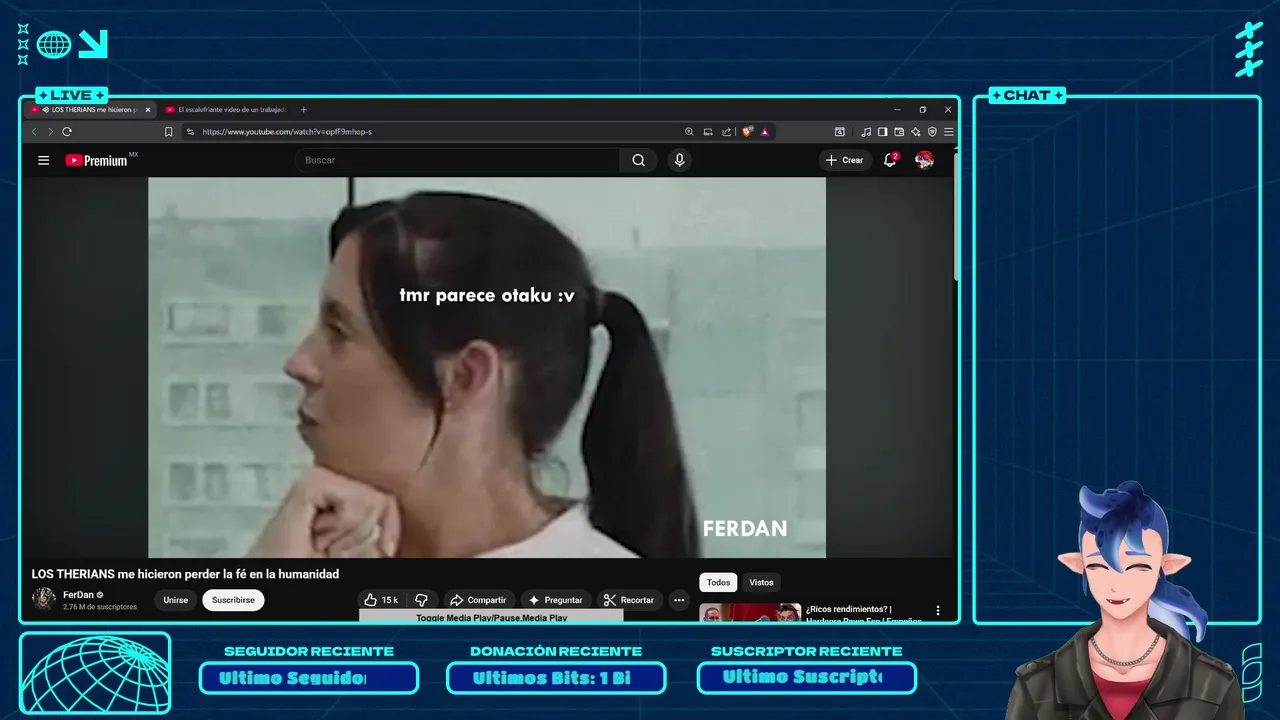The height and width of the screenshot is (720, 1280).
Task: Click the magnifier search button
Action: click(x=638, y=160)
